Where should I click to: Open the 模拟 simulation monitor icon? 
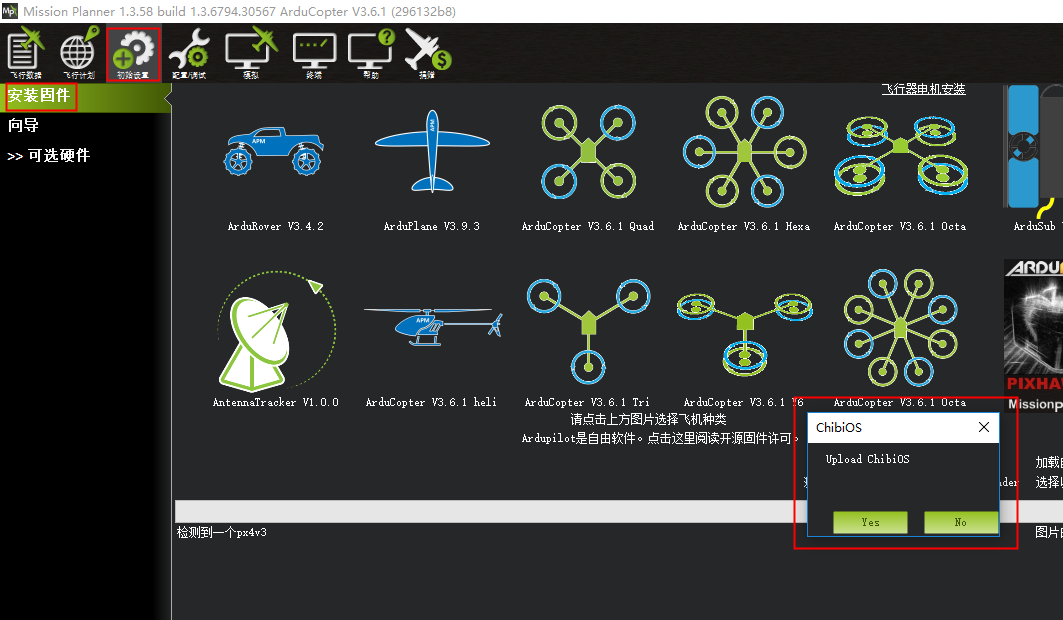click(252, 54)
